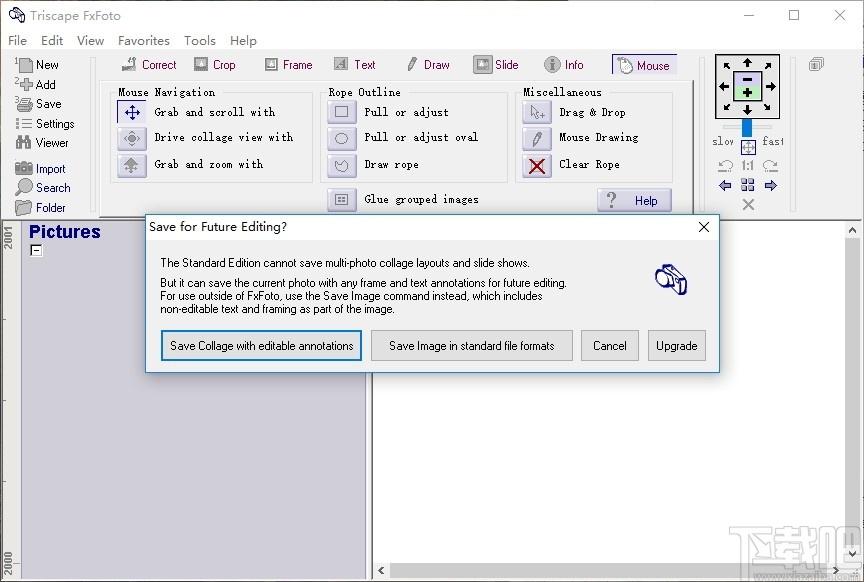Open Search with the magnifier icon
Image resolution: width=864 pixels, height=582 pixels.
pyautogui.click(x=43, y=187)
